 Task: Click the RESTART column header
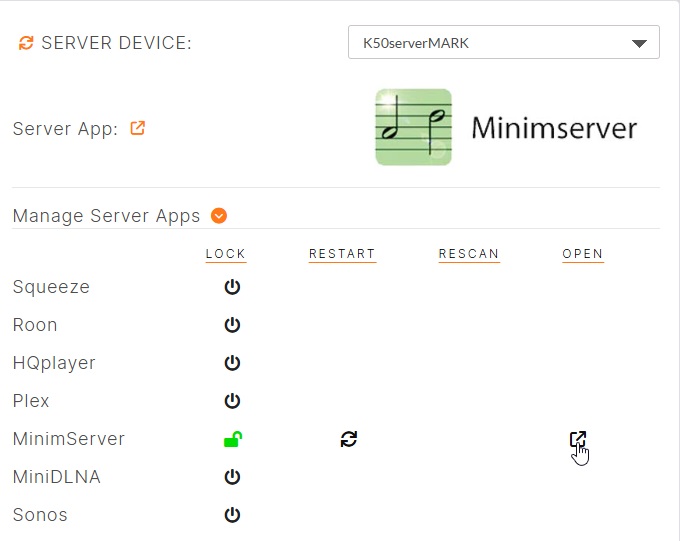click(x=342, y=254)
